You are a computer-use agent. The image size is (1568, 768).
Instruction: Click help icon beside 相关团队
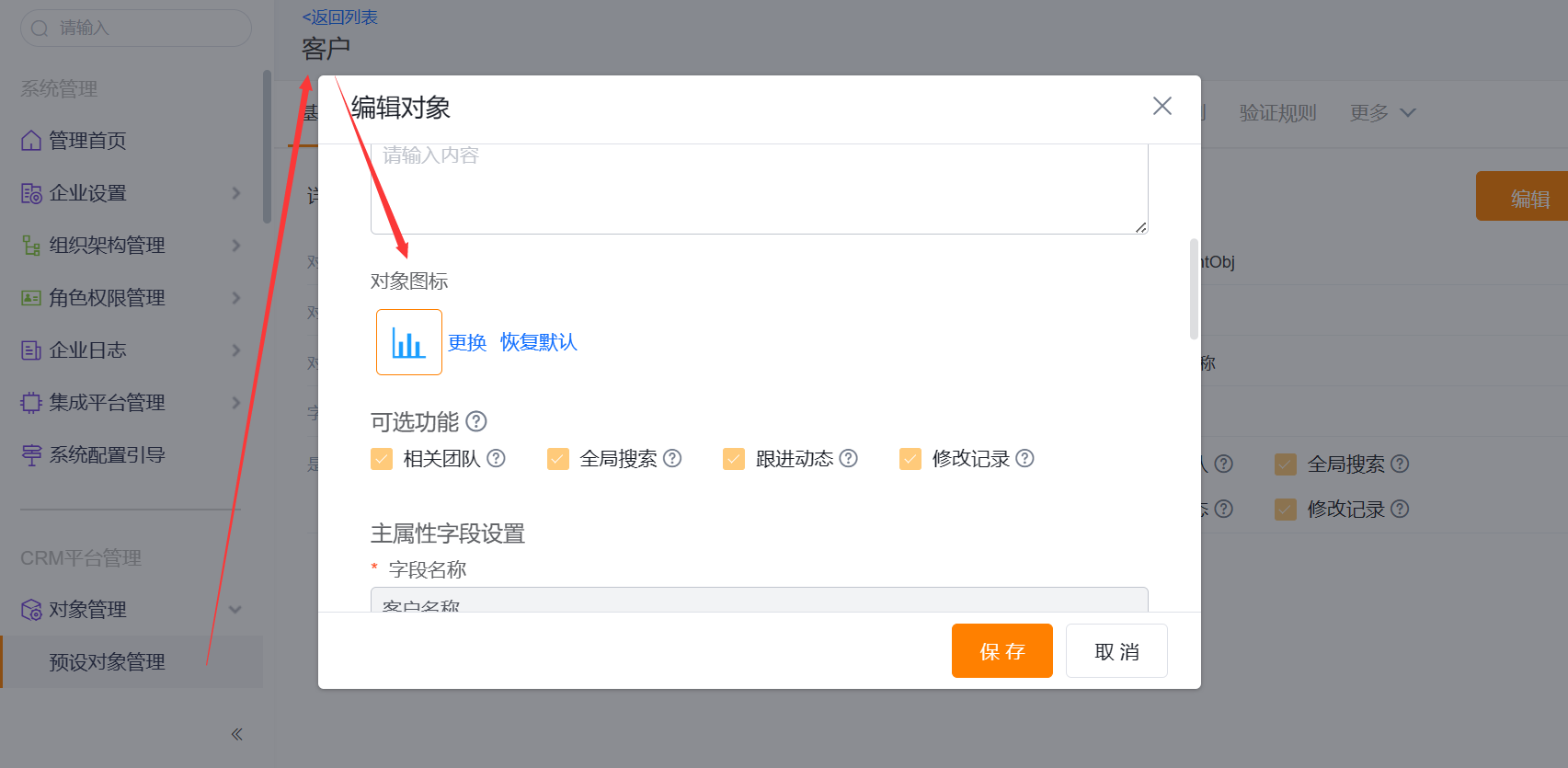point(496,458)
